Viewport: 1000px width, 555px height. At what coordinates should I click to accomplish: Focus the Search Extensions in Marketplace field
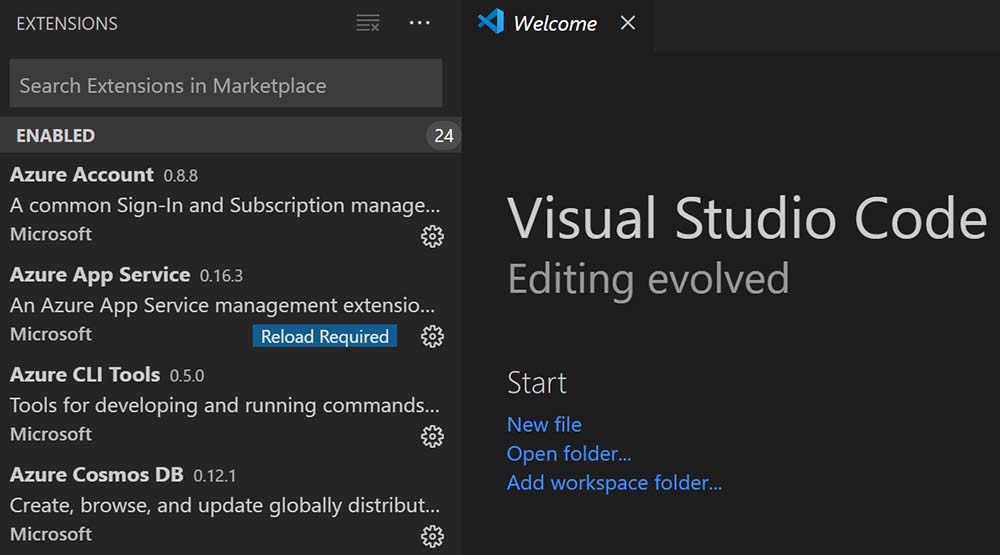click(x=226, y=84)
